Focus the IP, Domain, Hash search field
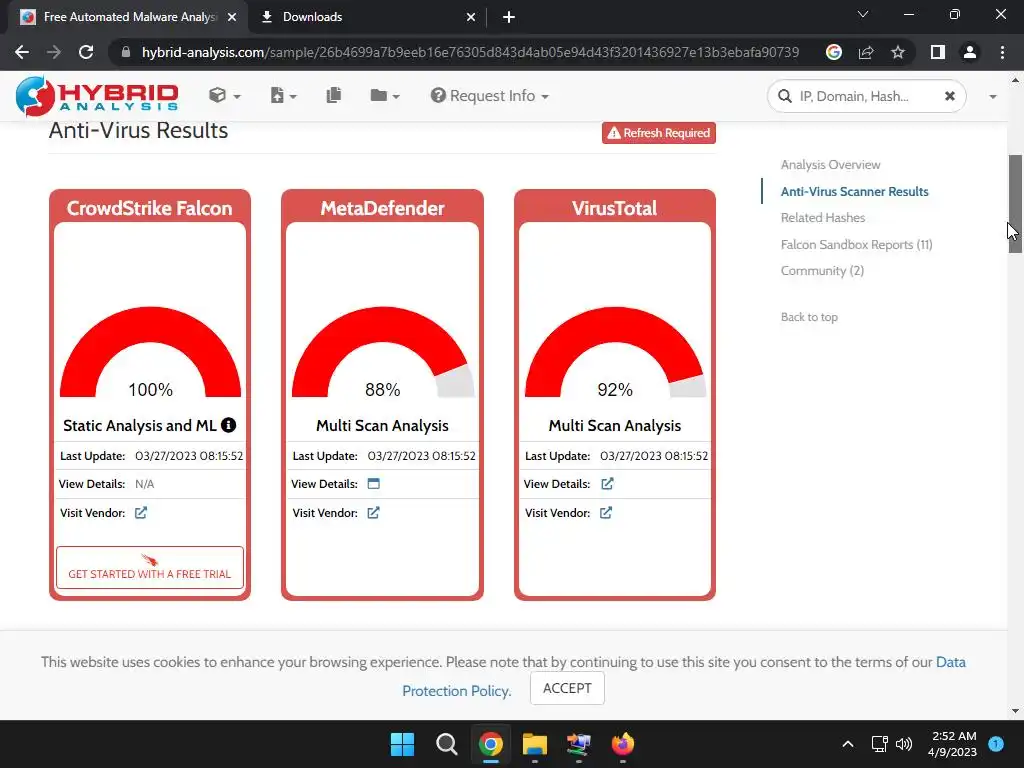Viewport: 1024px width, 768px height. click(x=866, y=97)
